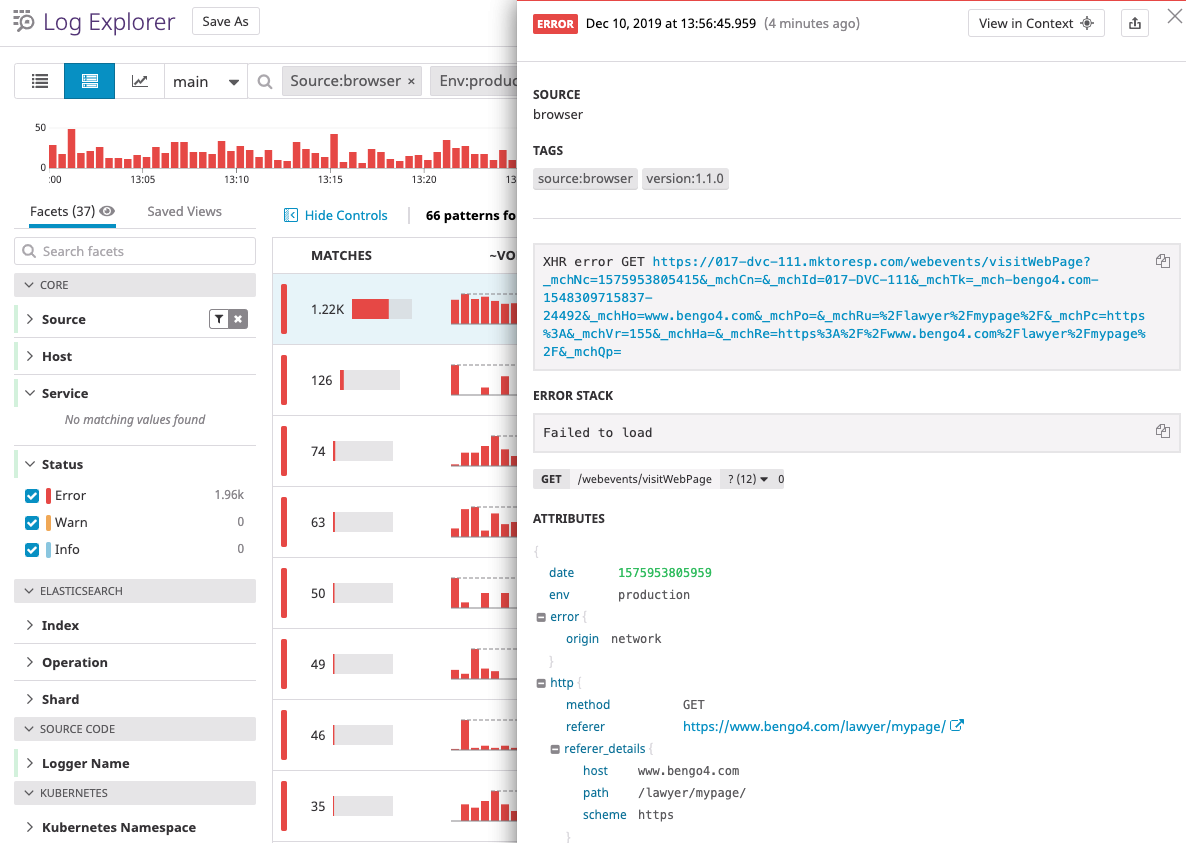Select the 63 matches pattern row
The height and width of the screenshot is (843, 1186).
(395, 522)
